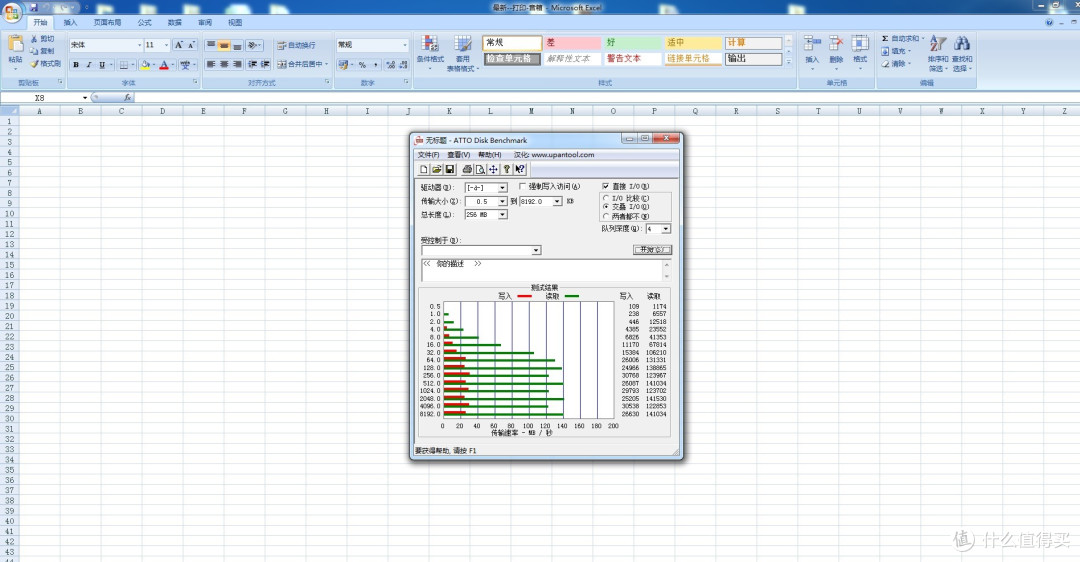The height and width of the screenshot is (562, 1080).
Task: Click Copy (复制) in Excel clipboard group
Action: click(43, 51)
